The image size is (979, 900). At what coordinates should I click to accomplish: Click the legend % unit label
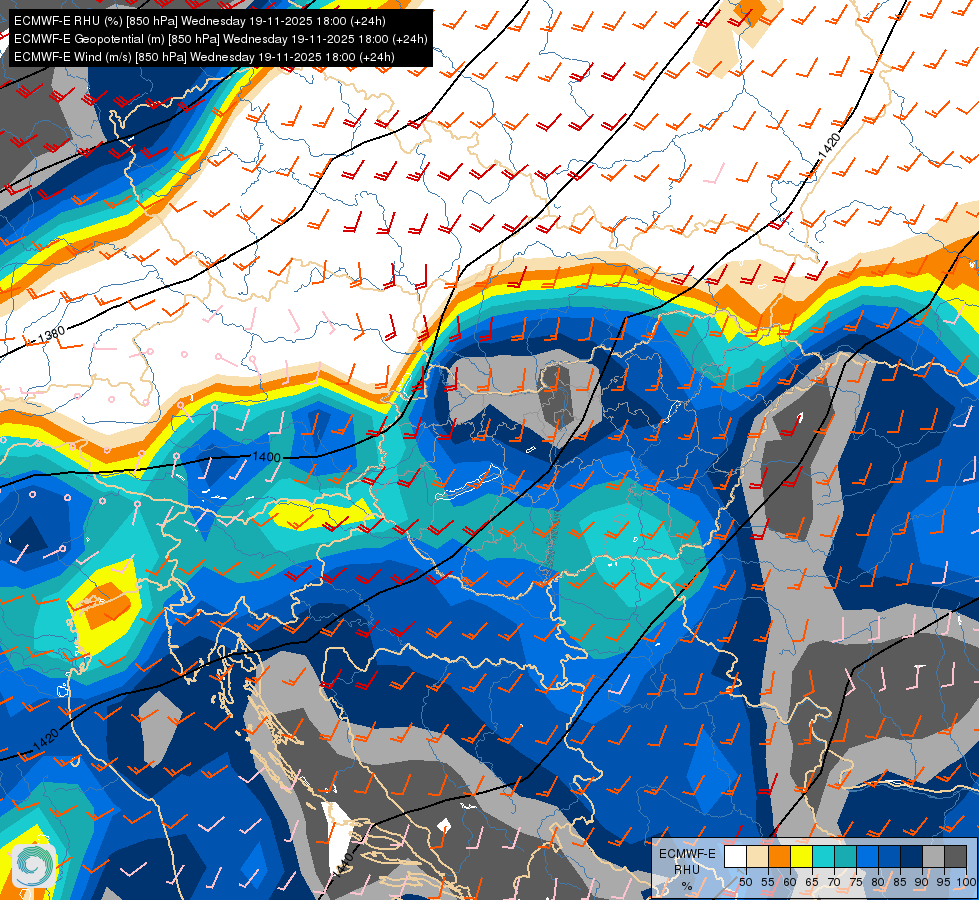tap(687, 886)
